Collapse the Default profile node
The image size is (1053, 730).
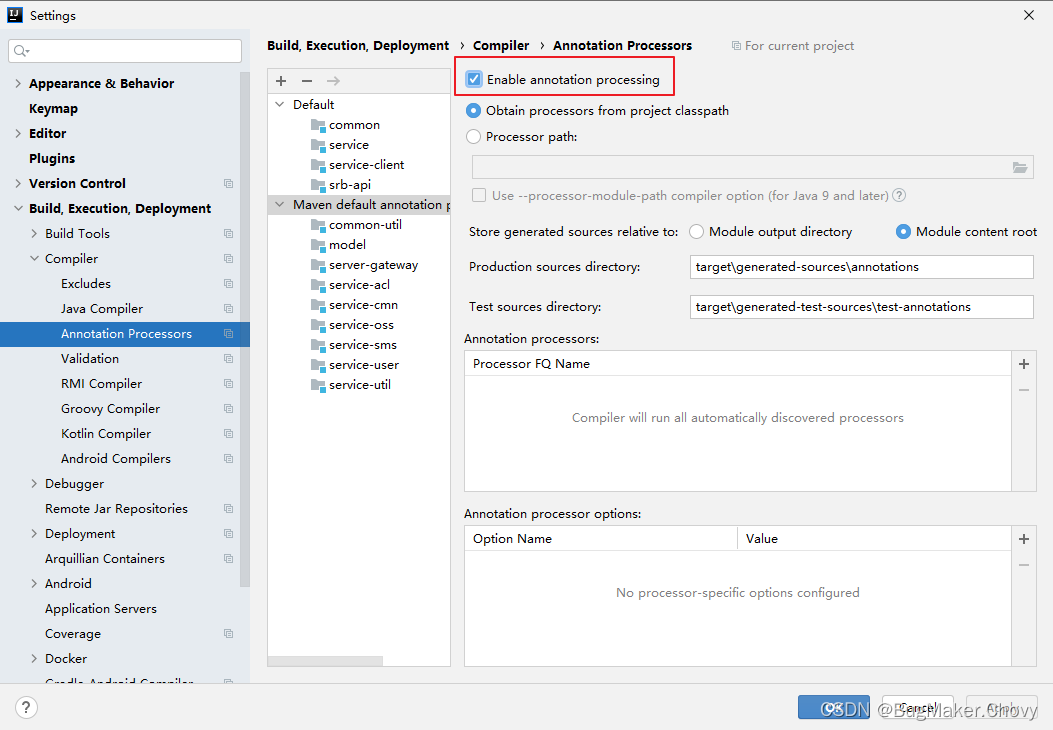280,105
